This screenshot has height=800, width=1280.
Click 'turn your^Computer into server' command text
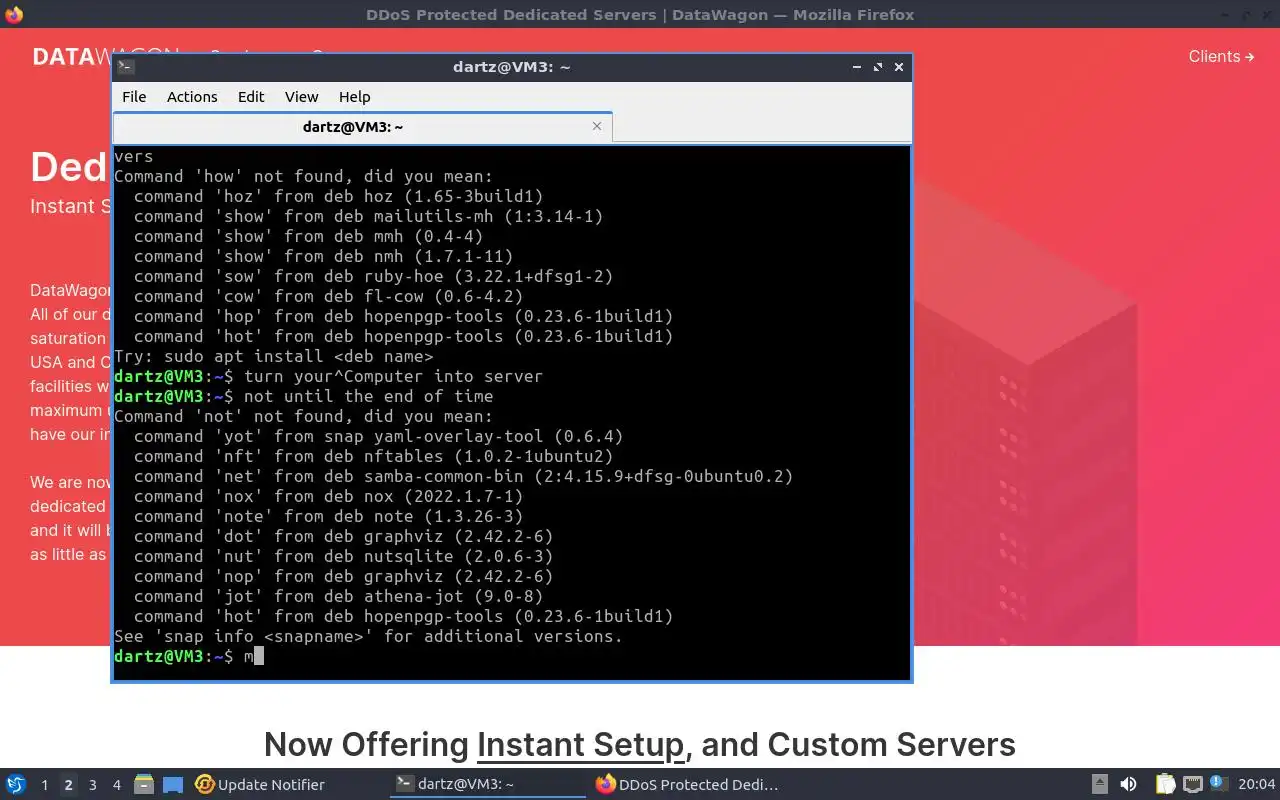(393, 376)
